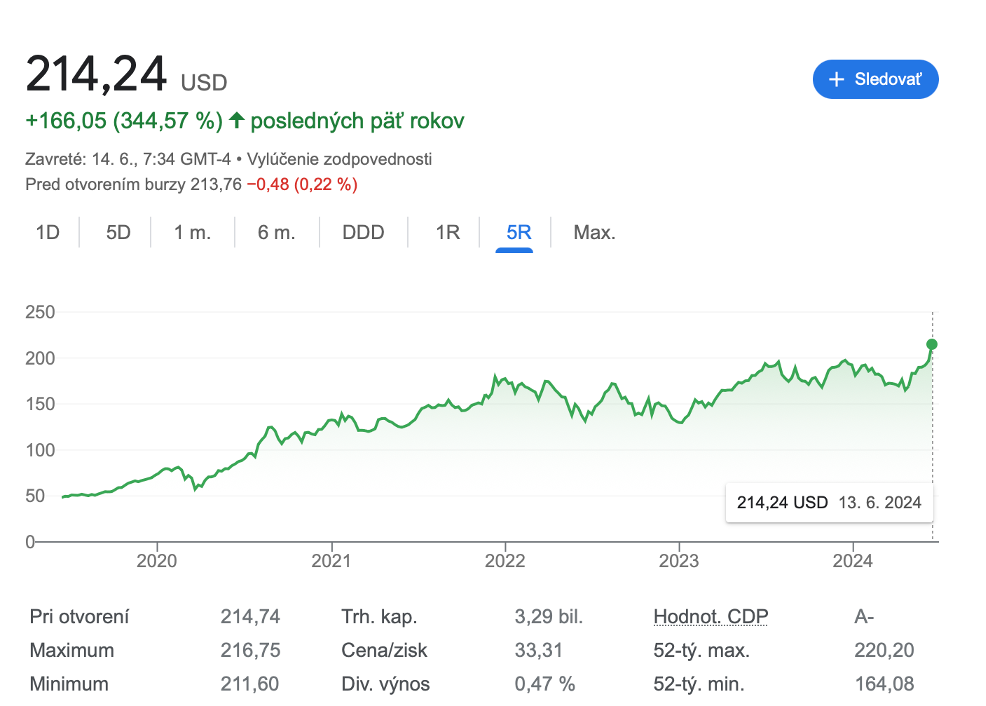Click the plus icon on Sledovať
Screen dimensions: 986x706
838,79
